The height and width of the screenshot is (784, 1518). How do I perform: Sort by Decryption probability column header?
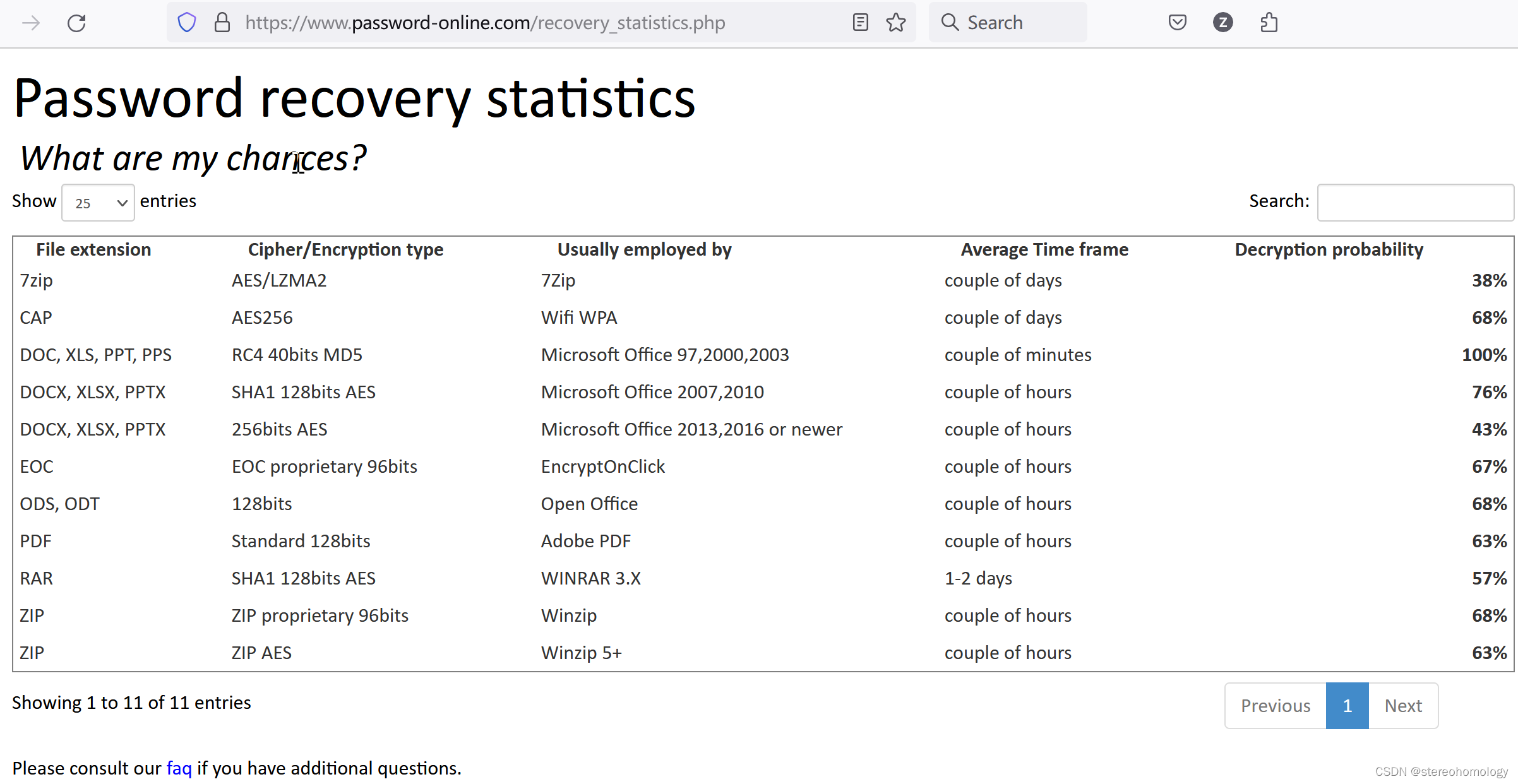point(1329,249)
